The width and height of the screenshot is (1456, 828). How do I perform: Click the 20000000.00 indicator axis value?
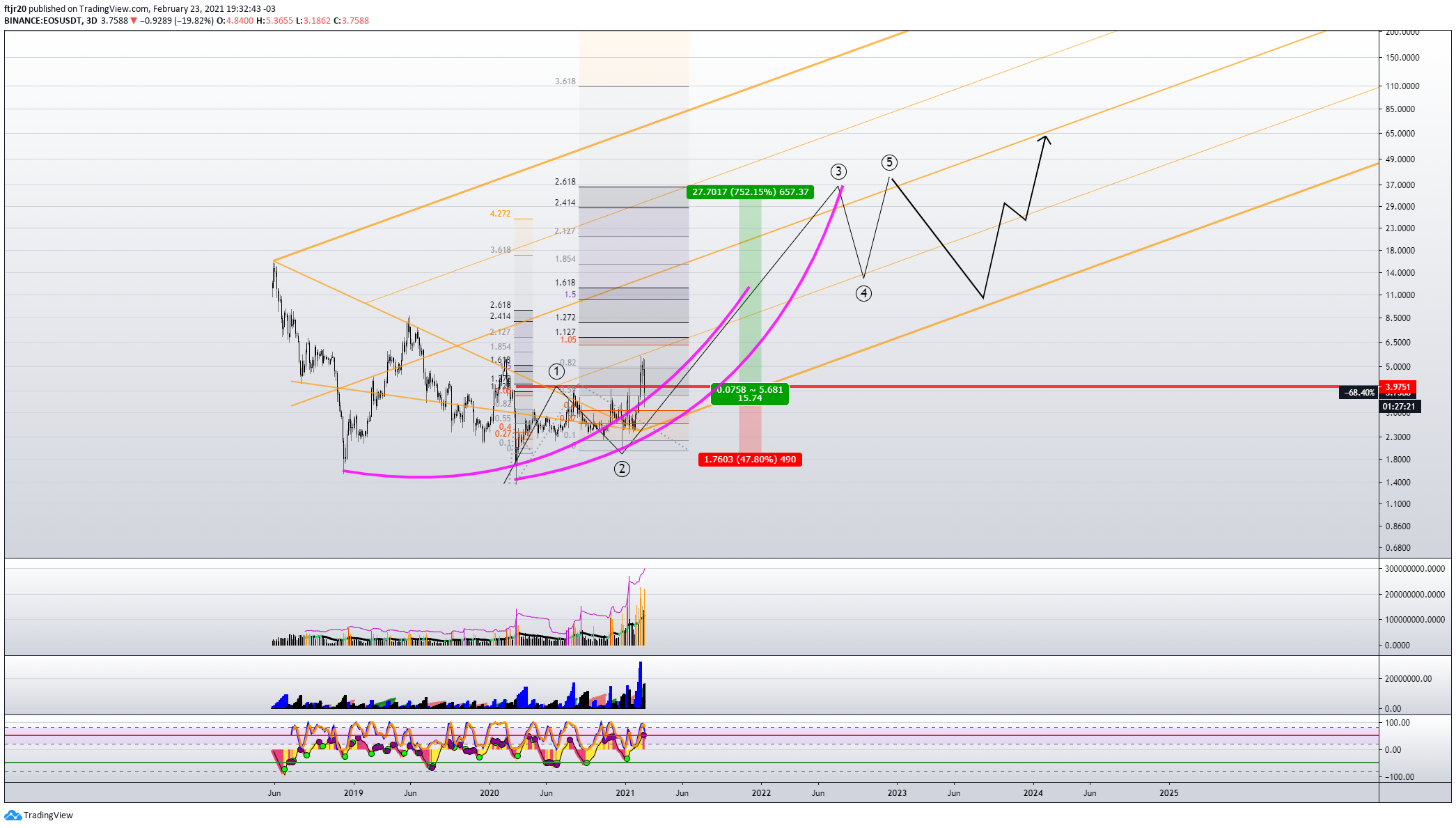(x=1408, y=679)
